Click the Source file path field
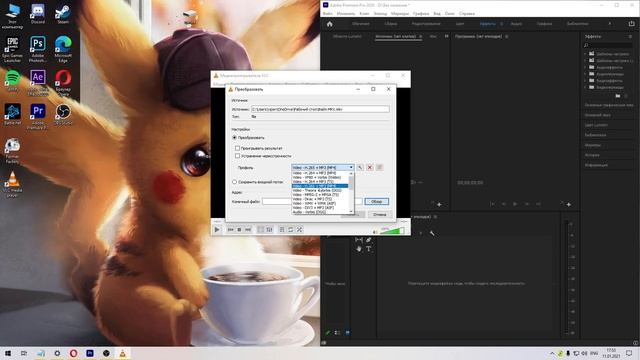Image resolution: width=640 pixels, height=360 pixels. (320, 109)
